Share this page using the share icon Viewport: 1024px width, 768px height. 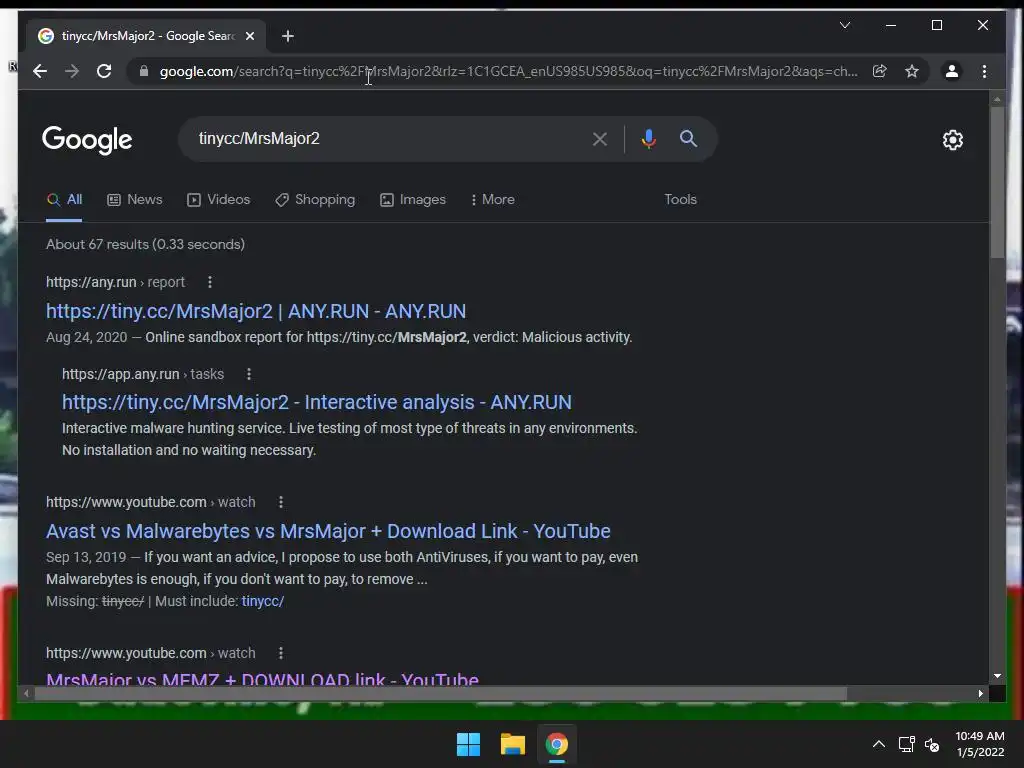click(880, 71)
